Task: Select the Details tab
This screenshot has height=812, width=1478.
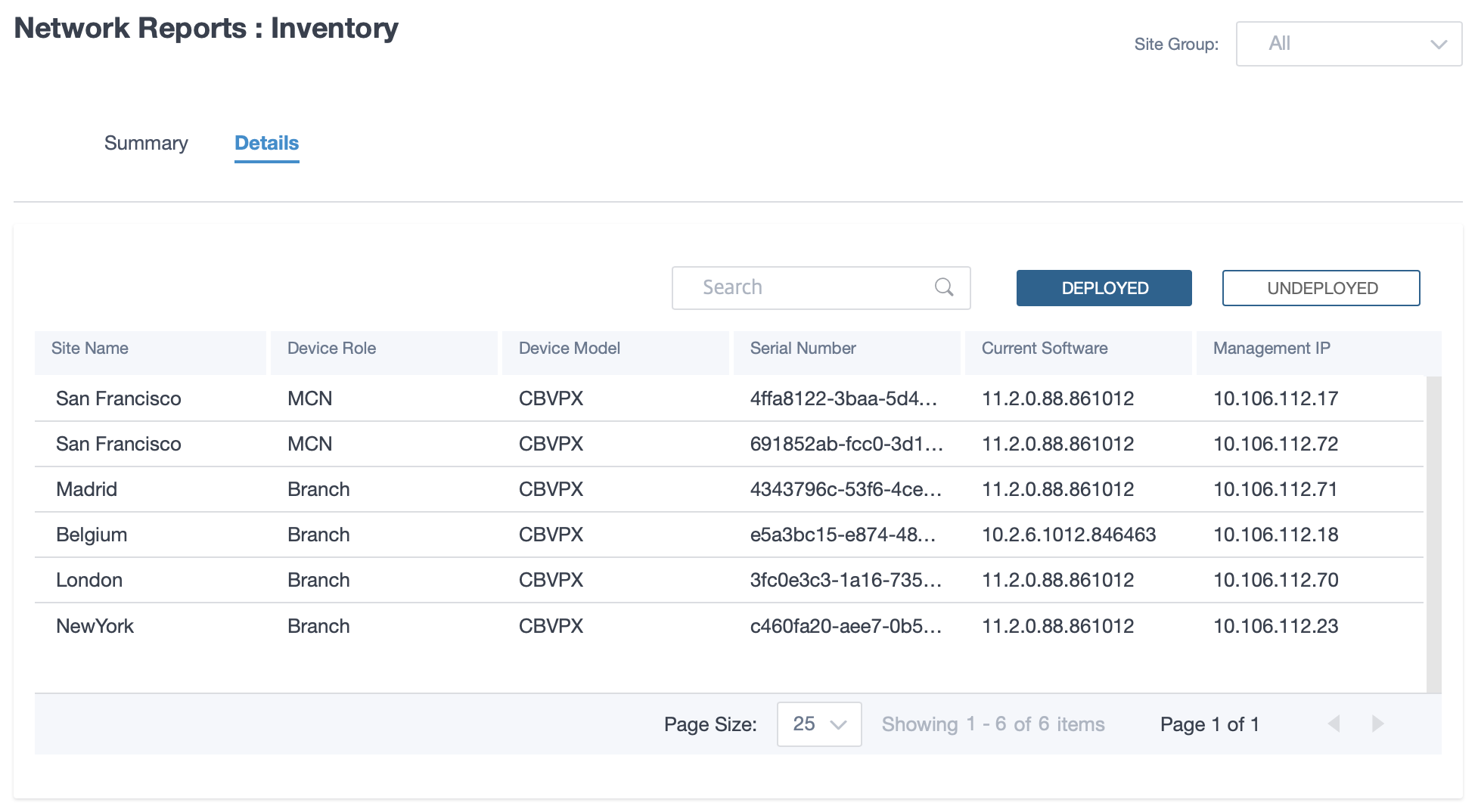Action: (267, 143)
